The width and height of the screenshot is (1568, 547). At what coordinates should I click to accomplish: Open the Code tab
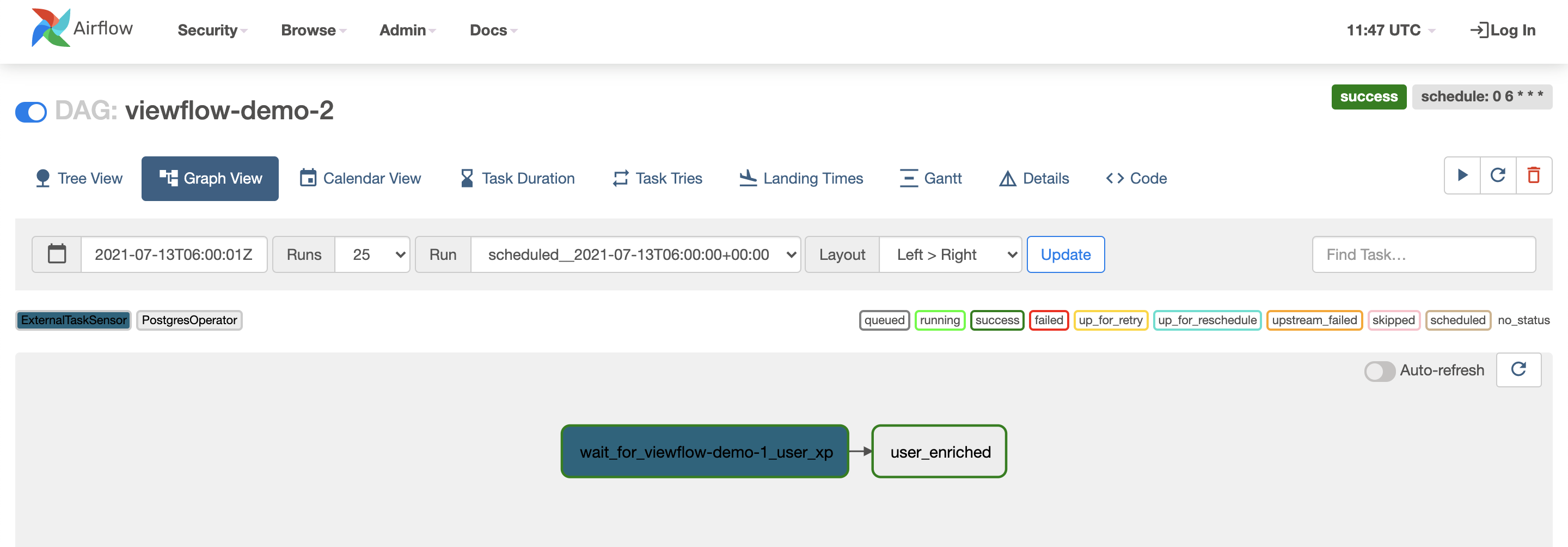1136,179
